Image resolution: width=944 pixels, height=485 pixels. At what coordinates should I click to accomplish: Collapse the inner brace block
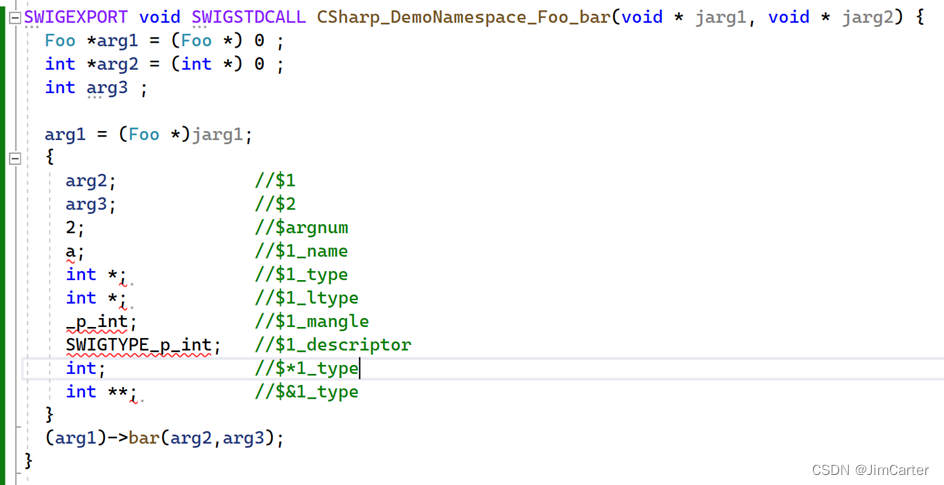coord(15,159)
